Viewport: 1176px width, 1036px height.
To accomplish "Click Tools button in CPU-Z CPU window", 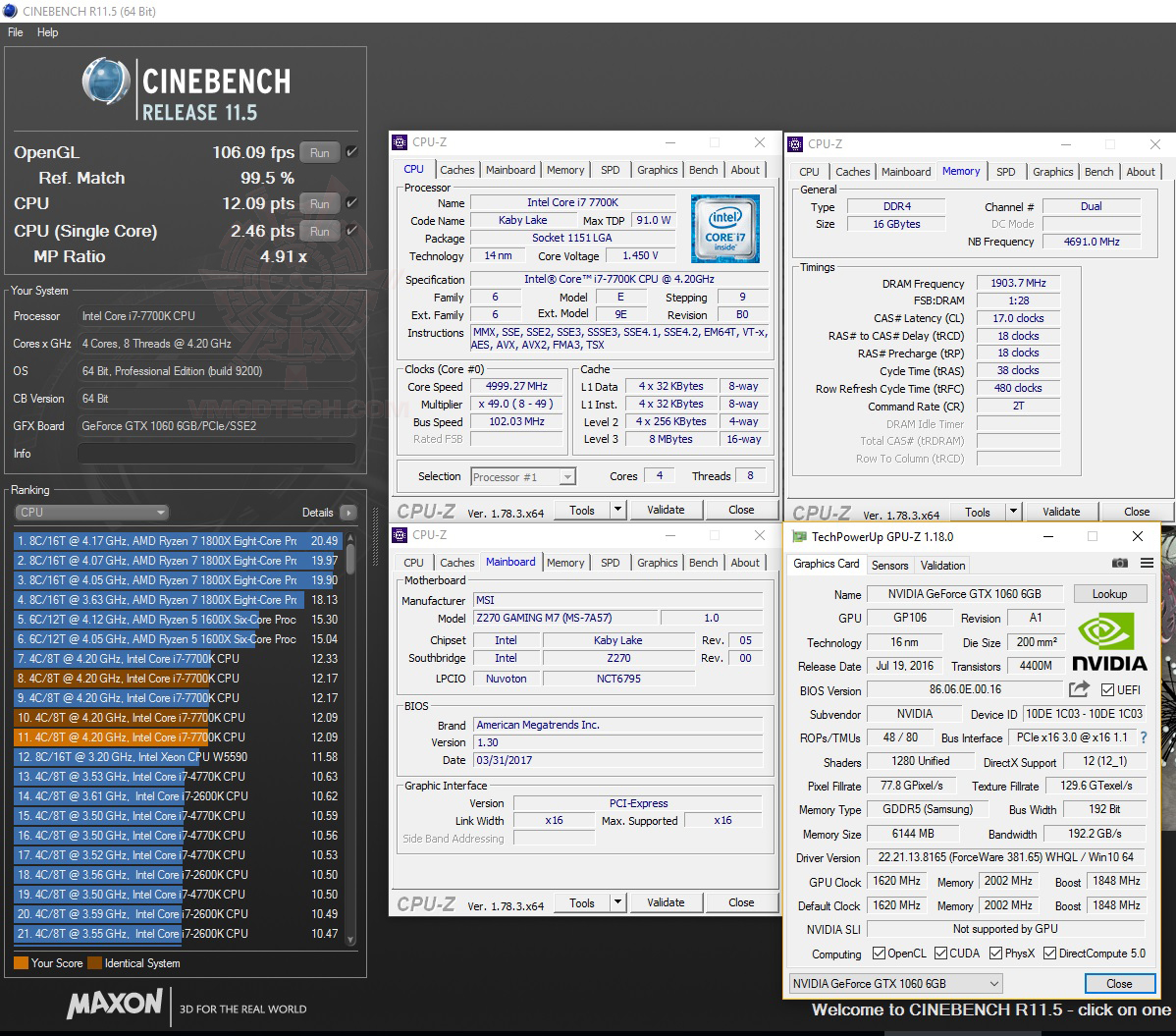I will 582,510.
